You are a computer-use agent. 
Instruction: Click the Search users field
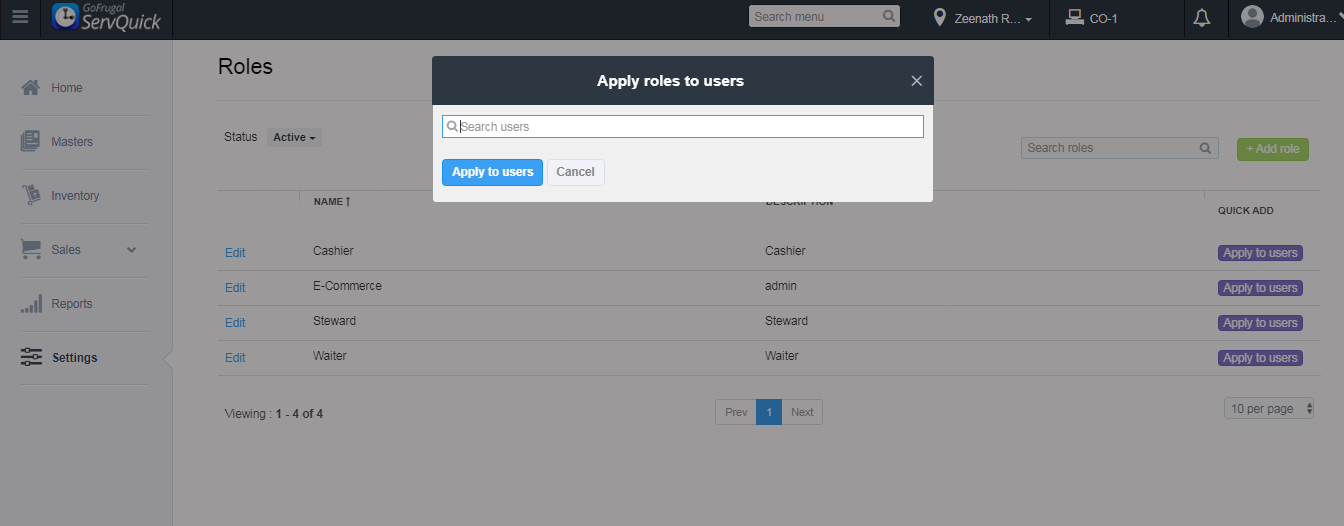690,127
